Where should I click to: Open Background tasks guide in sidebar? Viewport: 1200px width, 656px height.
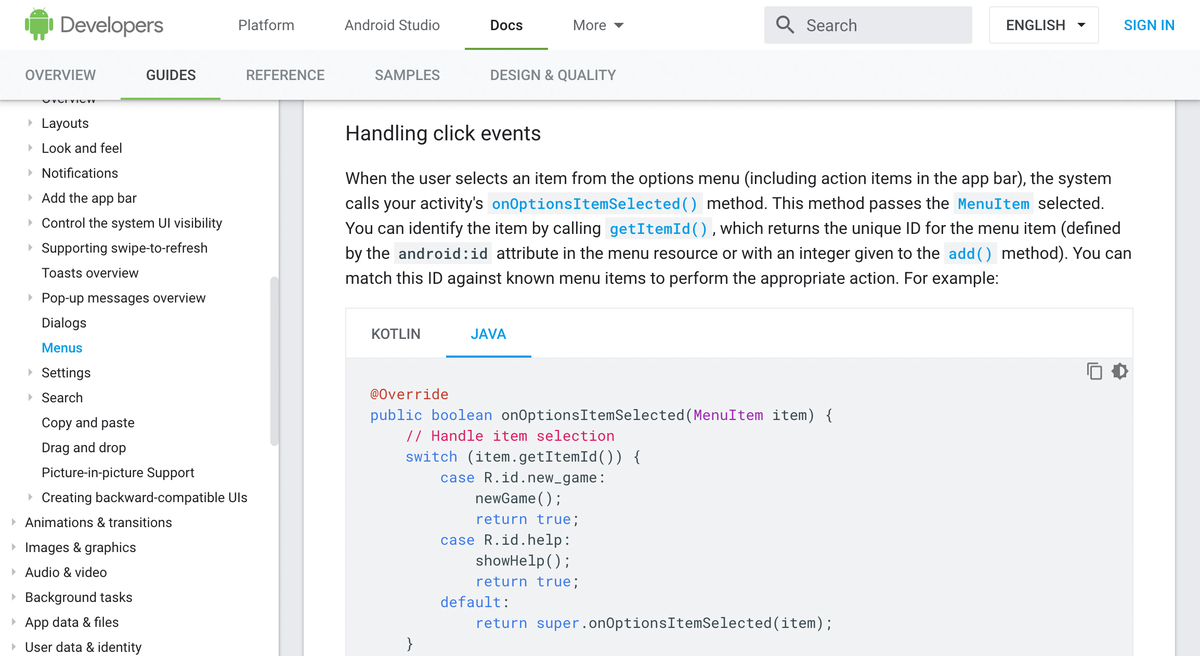click(79, 598)
